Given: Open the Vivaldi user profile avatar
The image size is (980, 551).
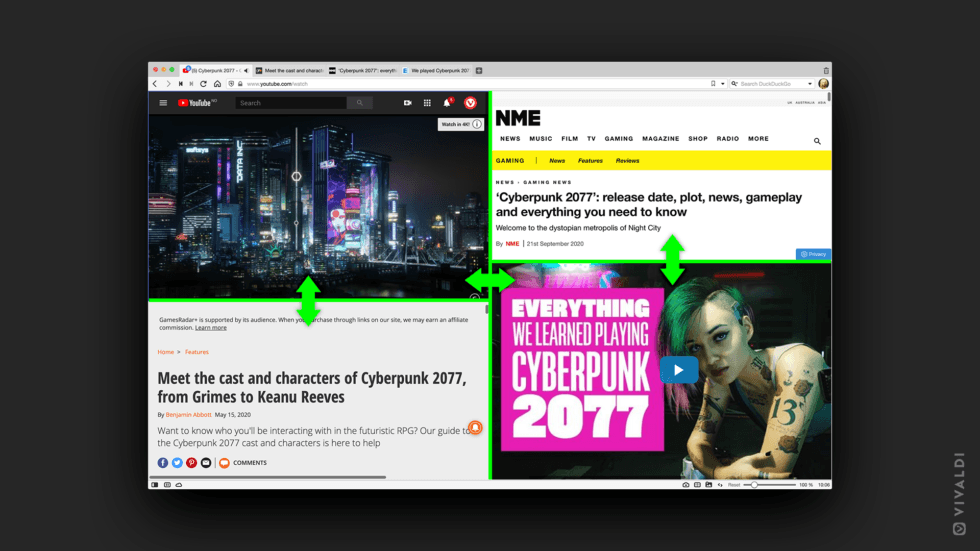Looking at the screenshot, I should (x=823, y=84).
